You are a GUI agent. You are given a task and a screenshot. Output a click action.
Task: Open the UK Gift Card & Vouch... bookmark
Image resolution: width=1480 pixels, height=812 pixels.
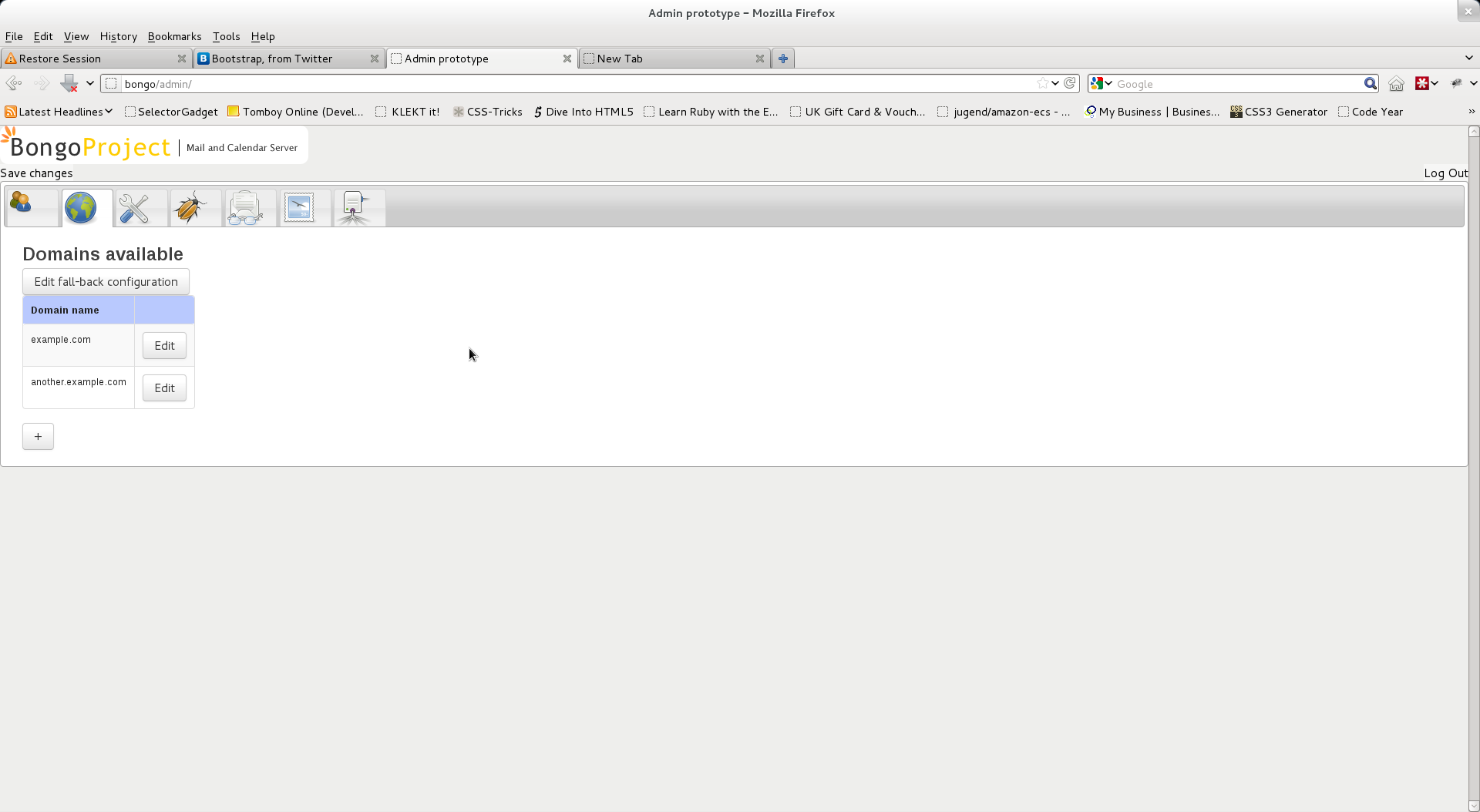click(858, 112)
